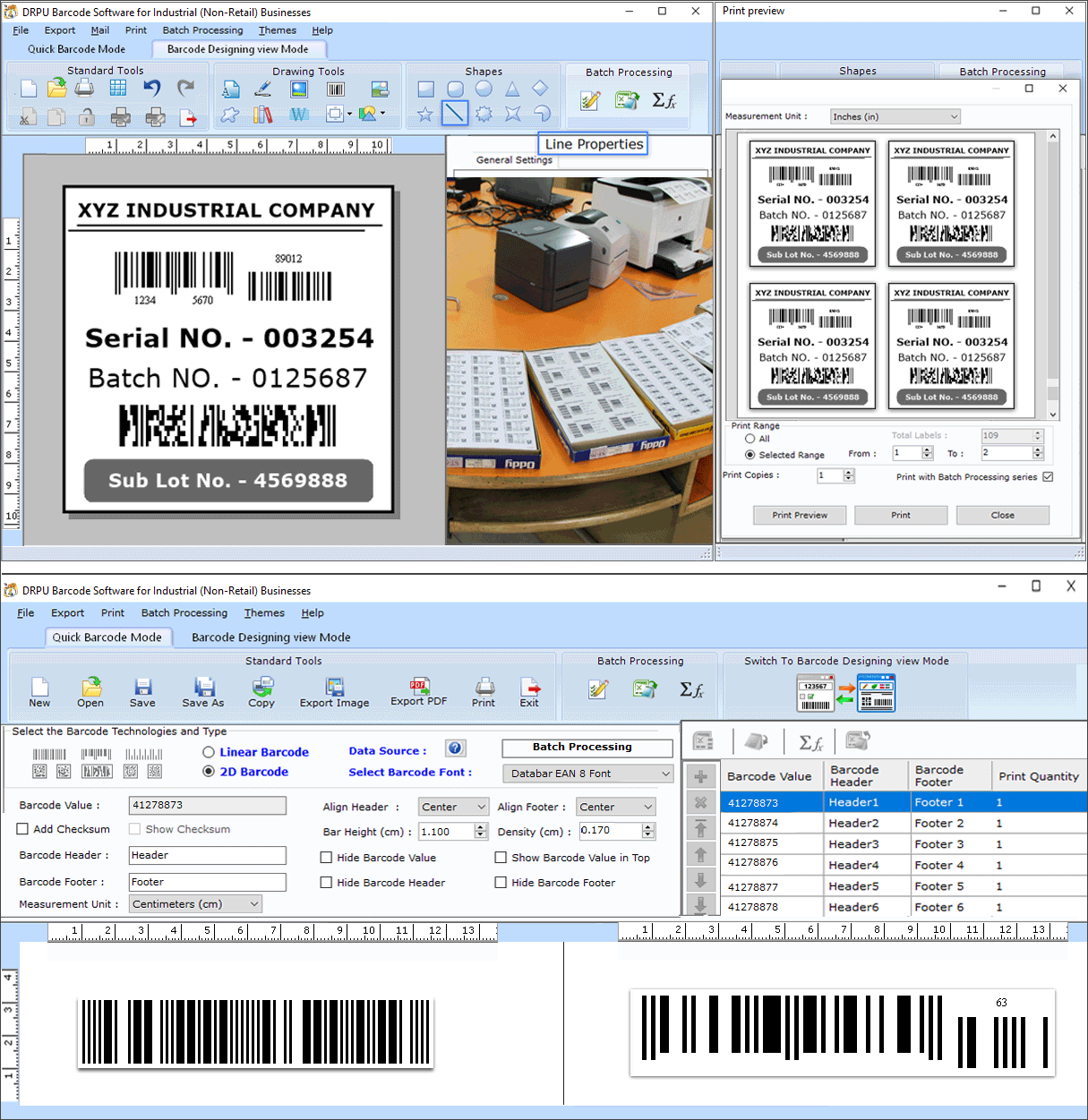Viewport: 1088px width, 1120px height.
Task: Toggle Hide Barcode Footer checkbox
Action: [x=501, y=882]
